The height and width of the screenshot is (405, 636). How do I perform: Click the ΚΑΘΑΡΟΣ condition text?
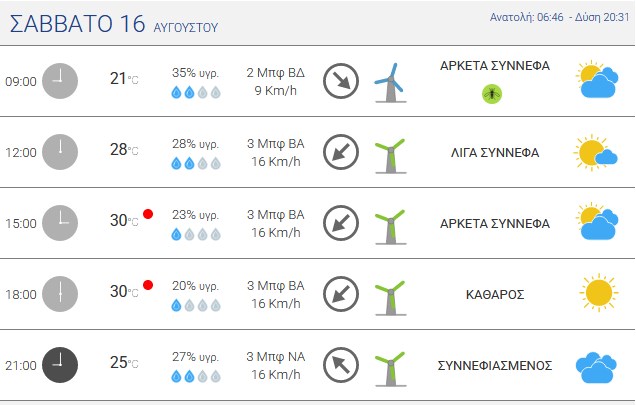point(494,295)
